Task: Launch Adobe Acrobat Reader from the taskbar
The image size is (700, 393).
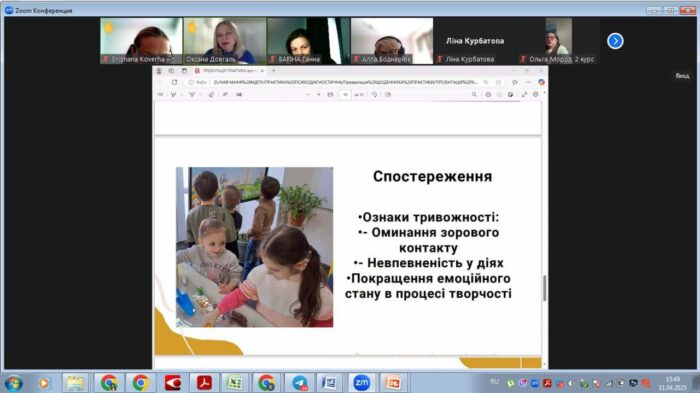Action: tap(204, 383)
